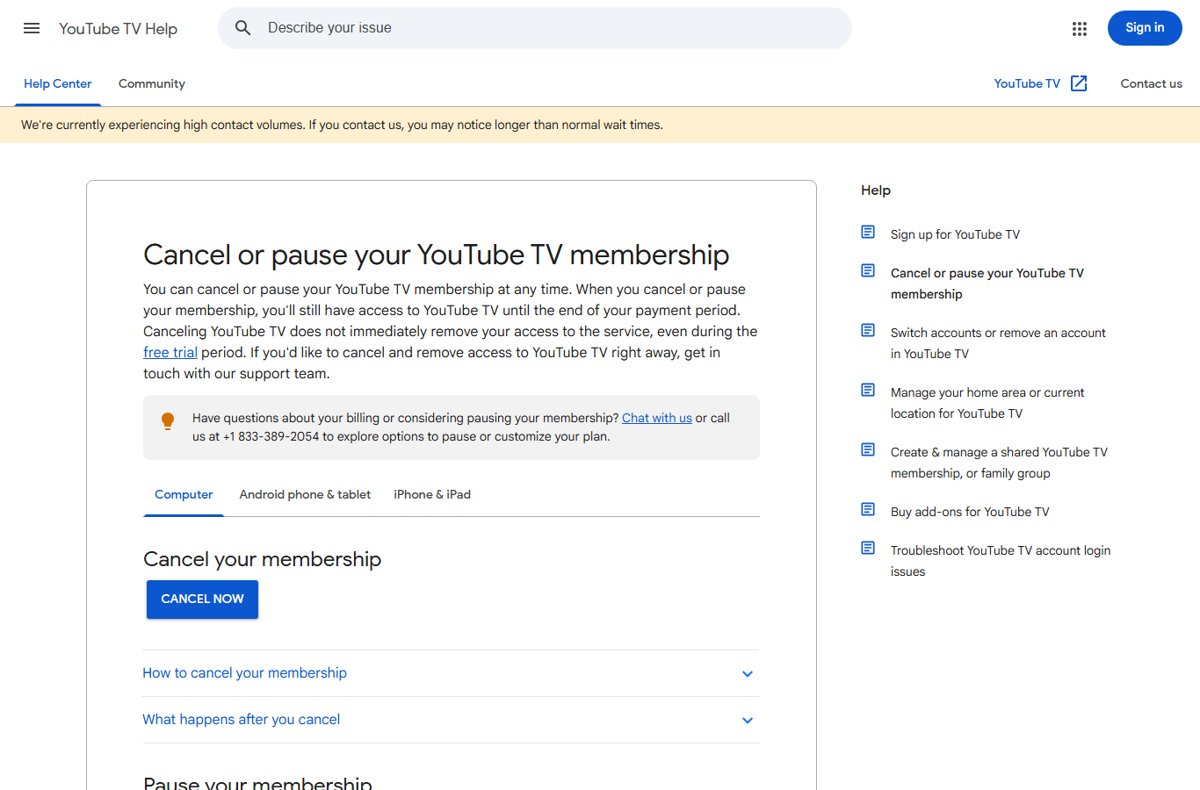The height and width of the screenshot is (790, 1200).
Task: Switch to the Help Center tab
Action: click(x=57, y=84)
